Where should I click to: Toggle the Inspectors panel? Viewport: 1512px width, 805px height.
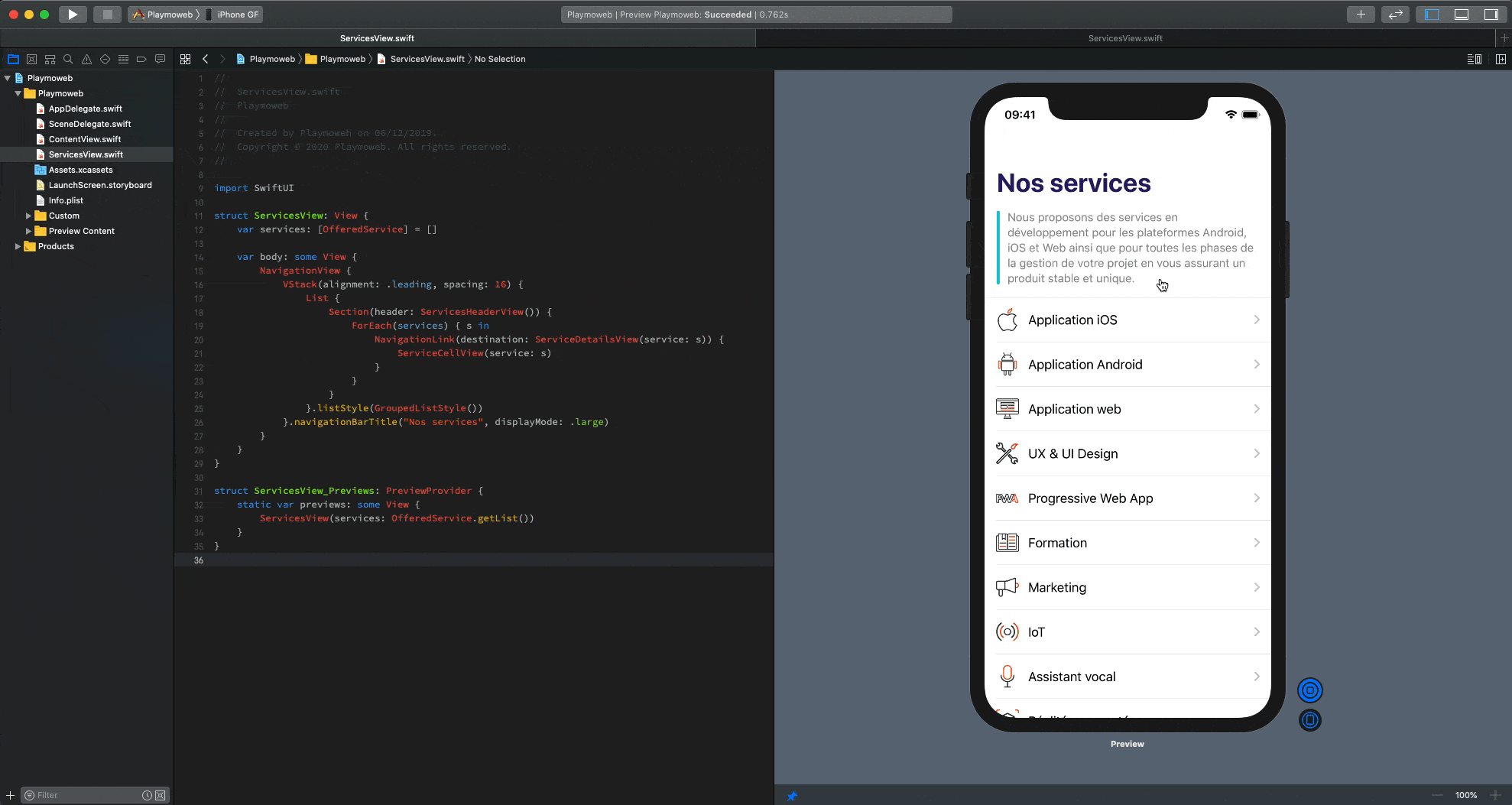pyautogui.click(x=1491, y=14)
